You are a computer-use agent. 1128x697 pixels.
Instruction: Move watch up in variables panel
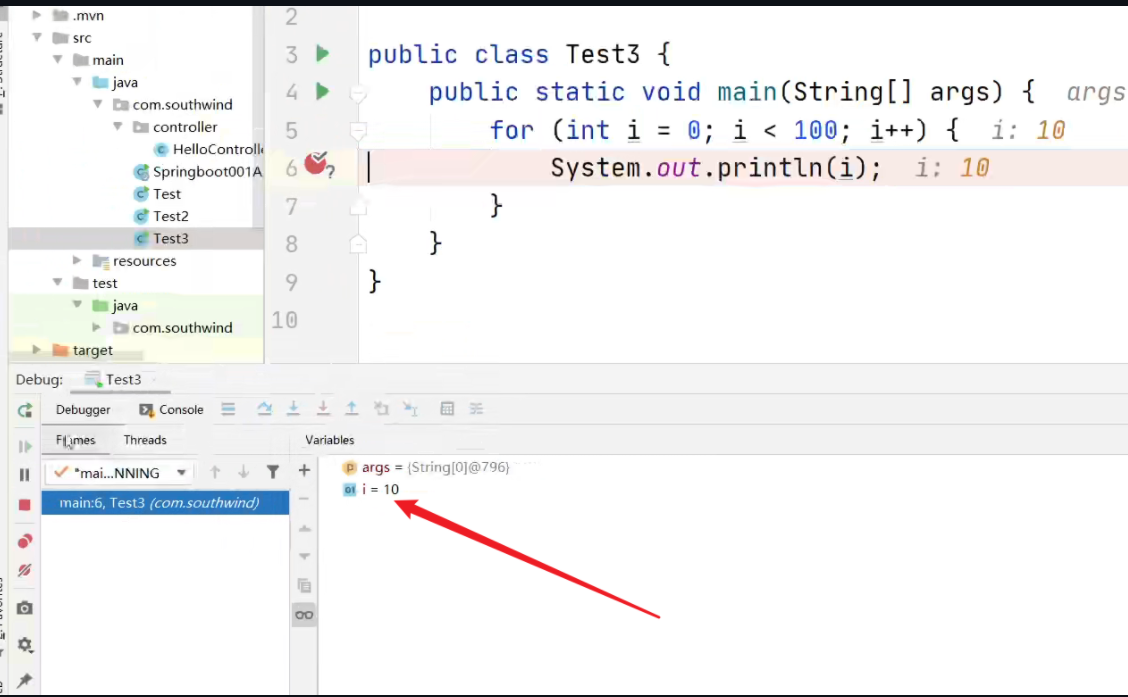coord(304,529)
